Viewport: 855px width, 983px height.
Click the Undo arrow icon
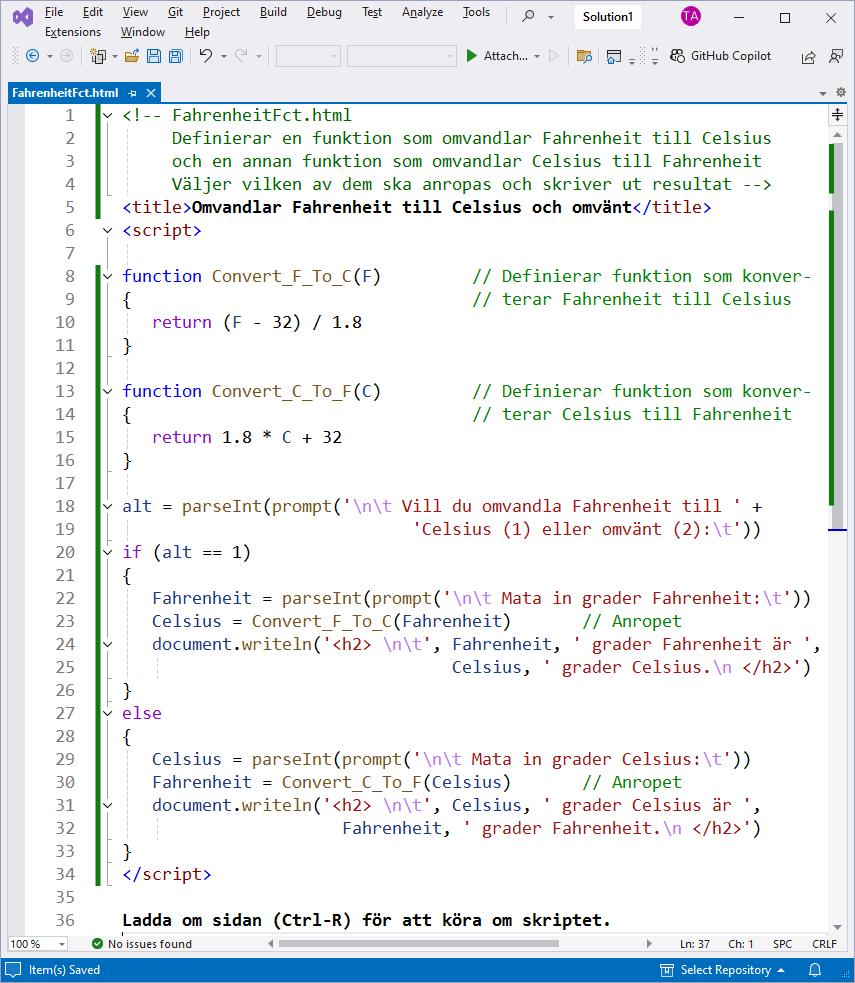[205, 57]
